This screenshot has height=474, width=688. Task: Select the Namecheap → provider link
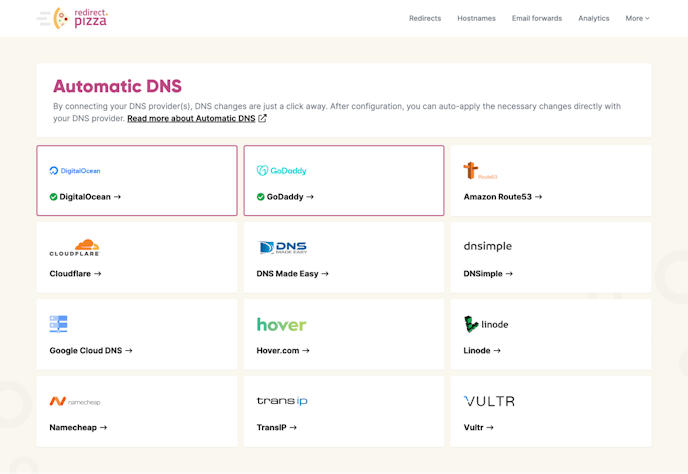click(78, 427)
